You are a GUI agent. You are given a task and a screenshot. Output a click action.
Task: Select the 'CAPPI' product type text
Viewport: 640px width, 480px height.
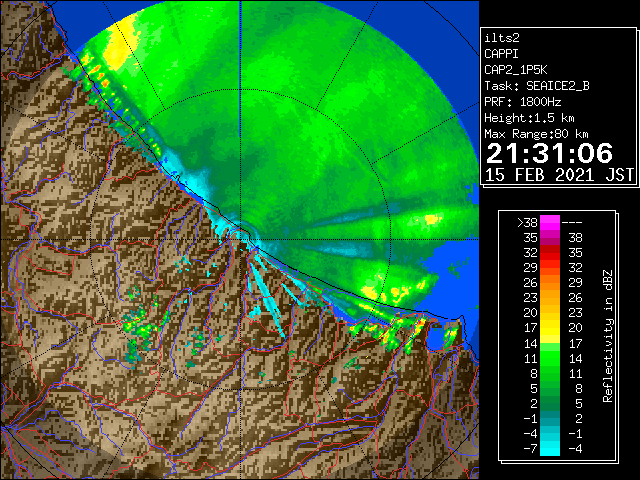click(501, 54)
